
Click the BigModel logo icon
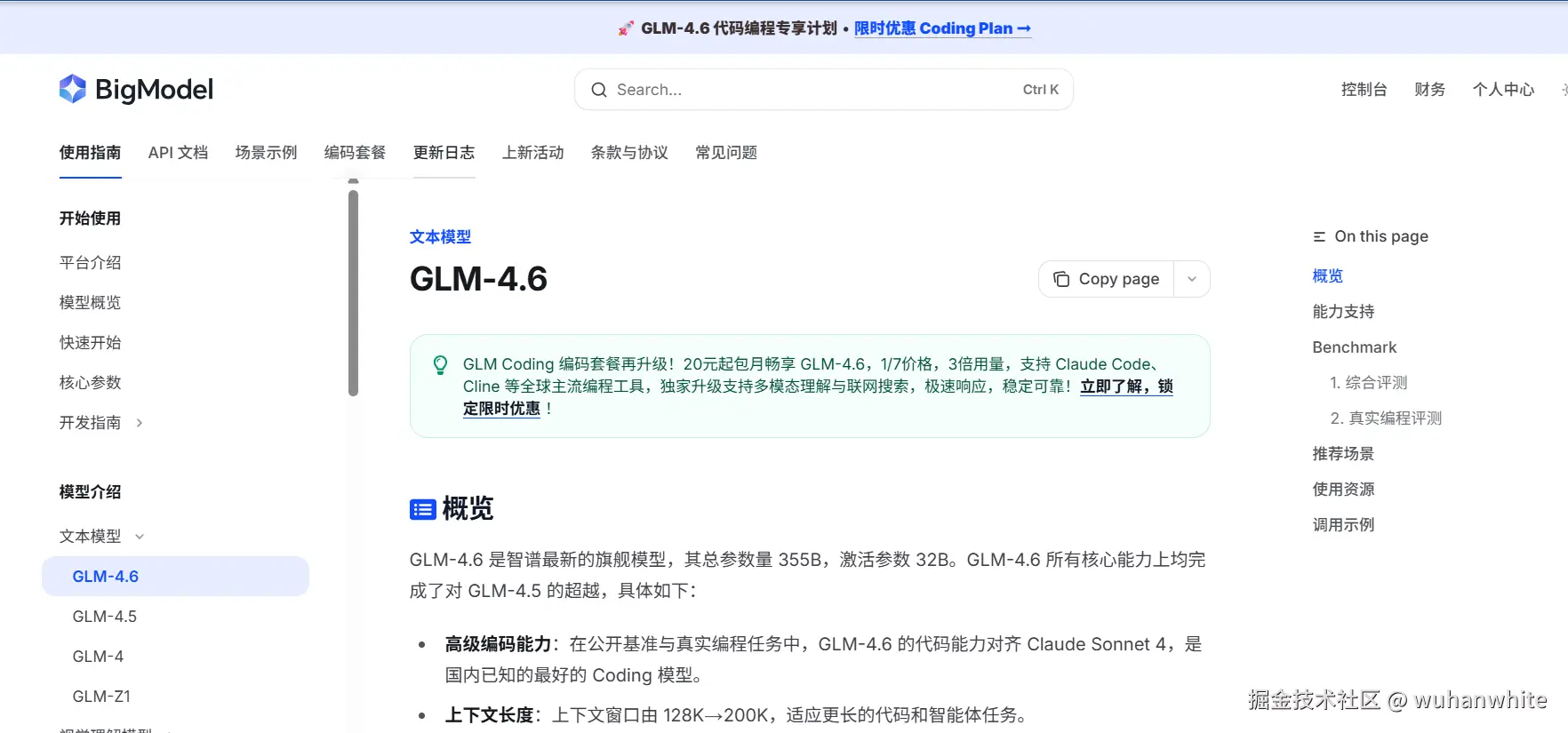click(x=73, y=89)
